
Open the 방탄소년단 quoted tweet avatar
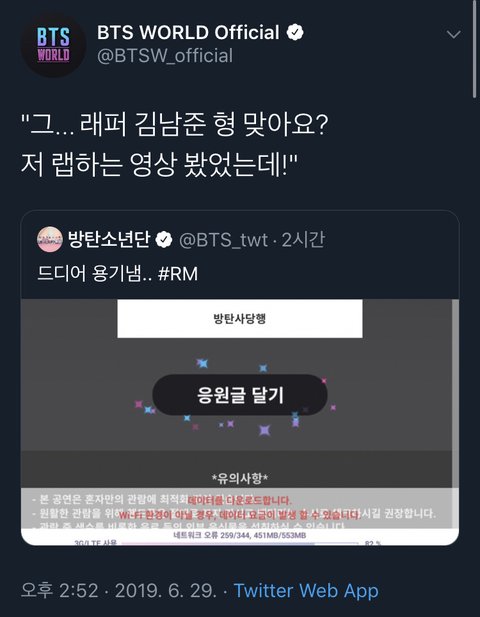point(50,239)
